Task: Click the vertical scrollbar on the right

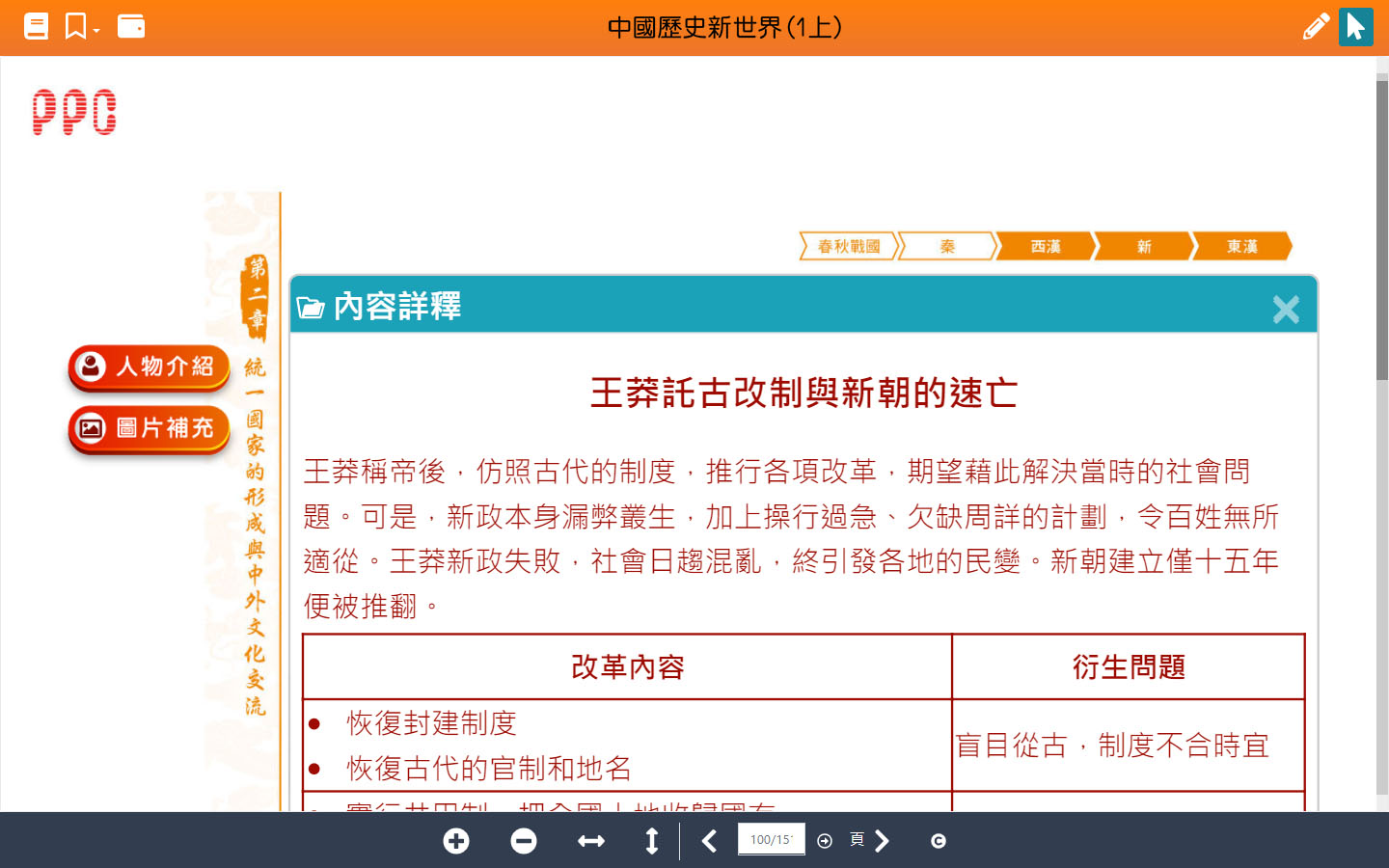Action: 1381,231
